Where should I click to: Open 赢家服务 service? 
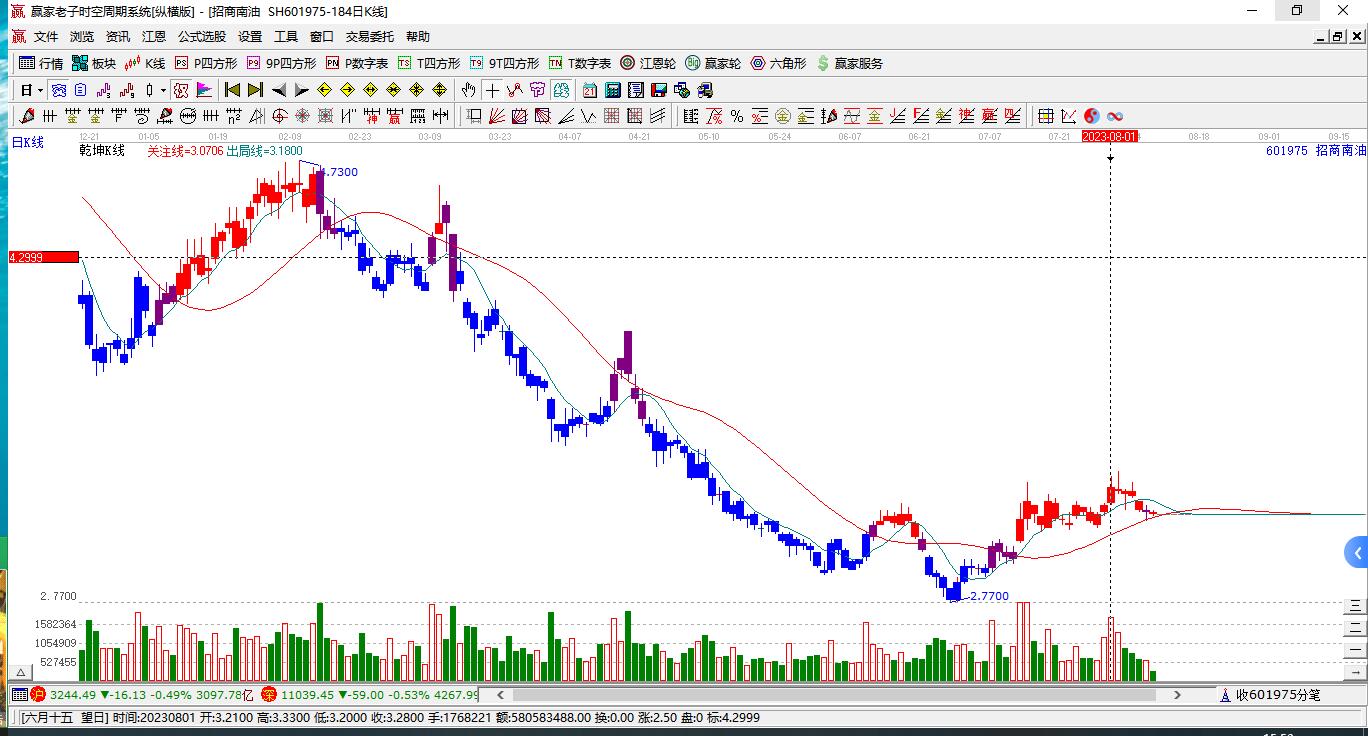coord(850,63)
